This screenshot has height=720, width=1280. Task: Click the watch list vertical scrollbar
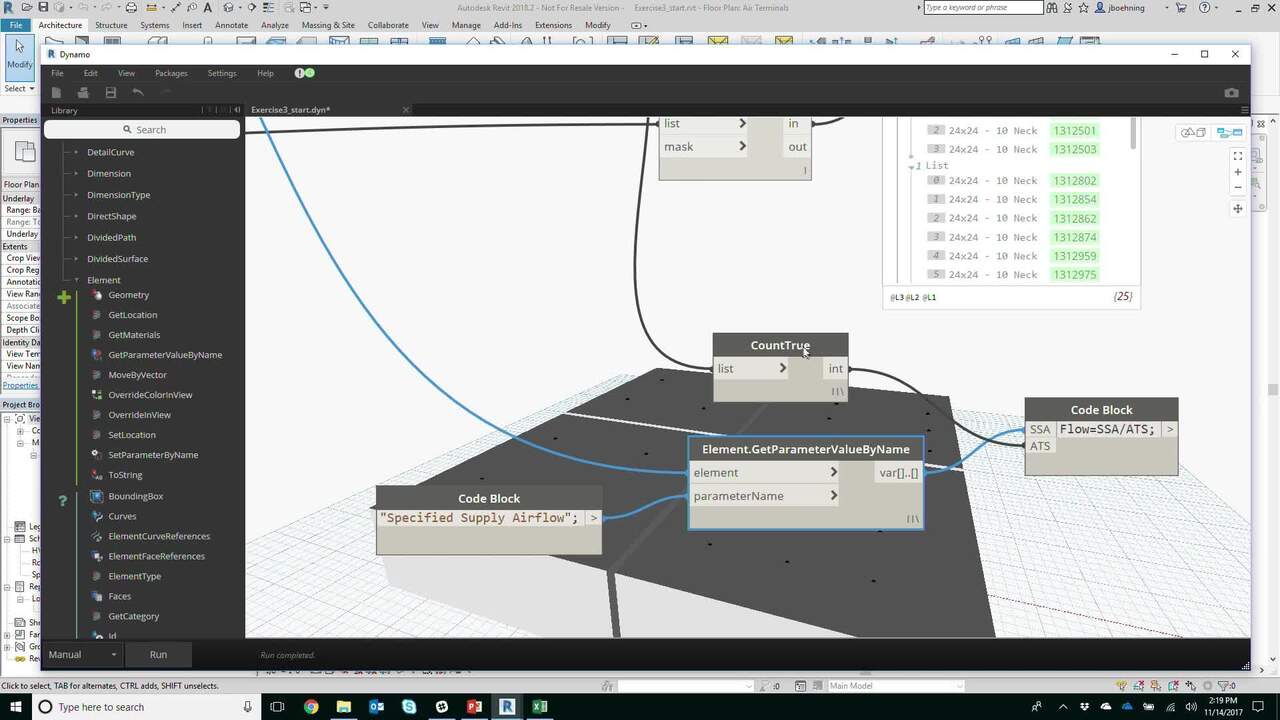tap(1133, 135)
